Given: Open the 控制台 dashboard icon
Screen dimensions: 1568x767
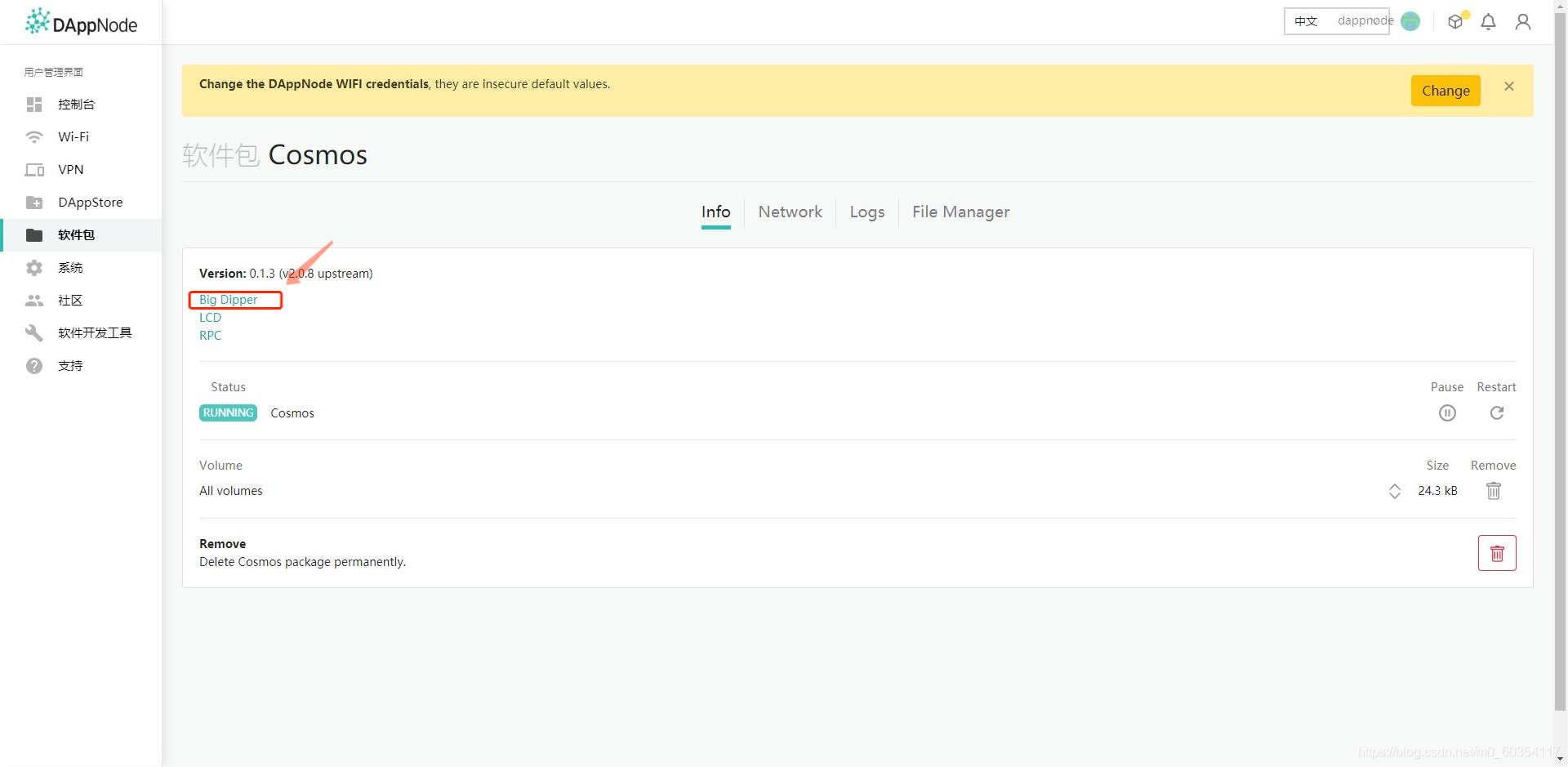Looking at the screenshot, I should click(x=34, y=105).
